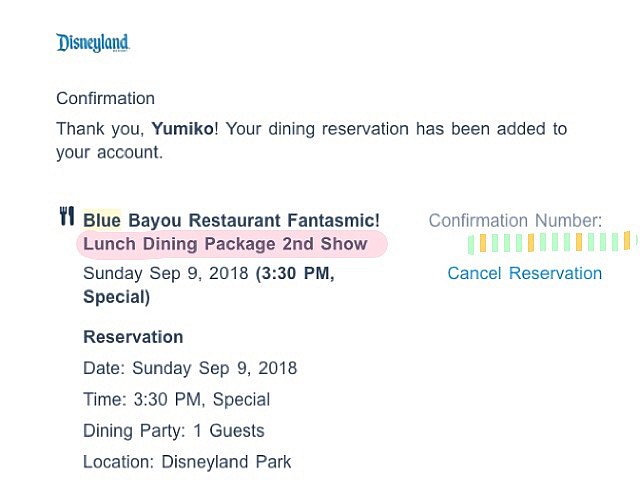Click the fork and knife dining icon

[67, 216]
